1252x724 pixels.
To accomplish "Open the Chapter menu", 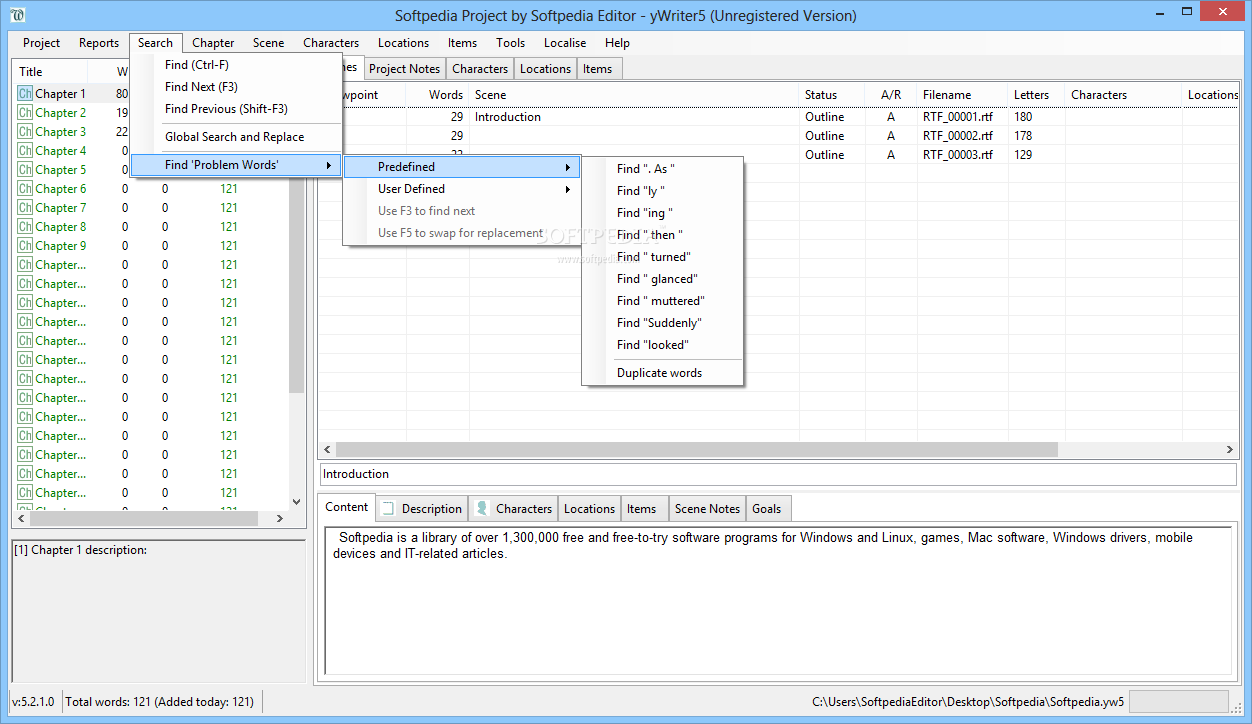I will point(213,43).
